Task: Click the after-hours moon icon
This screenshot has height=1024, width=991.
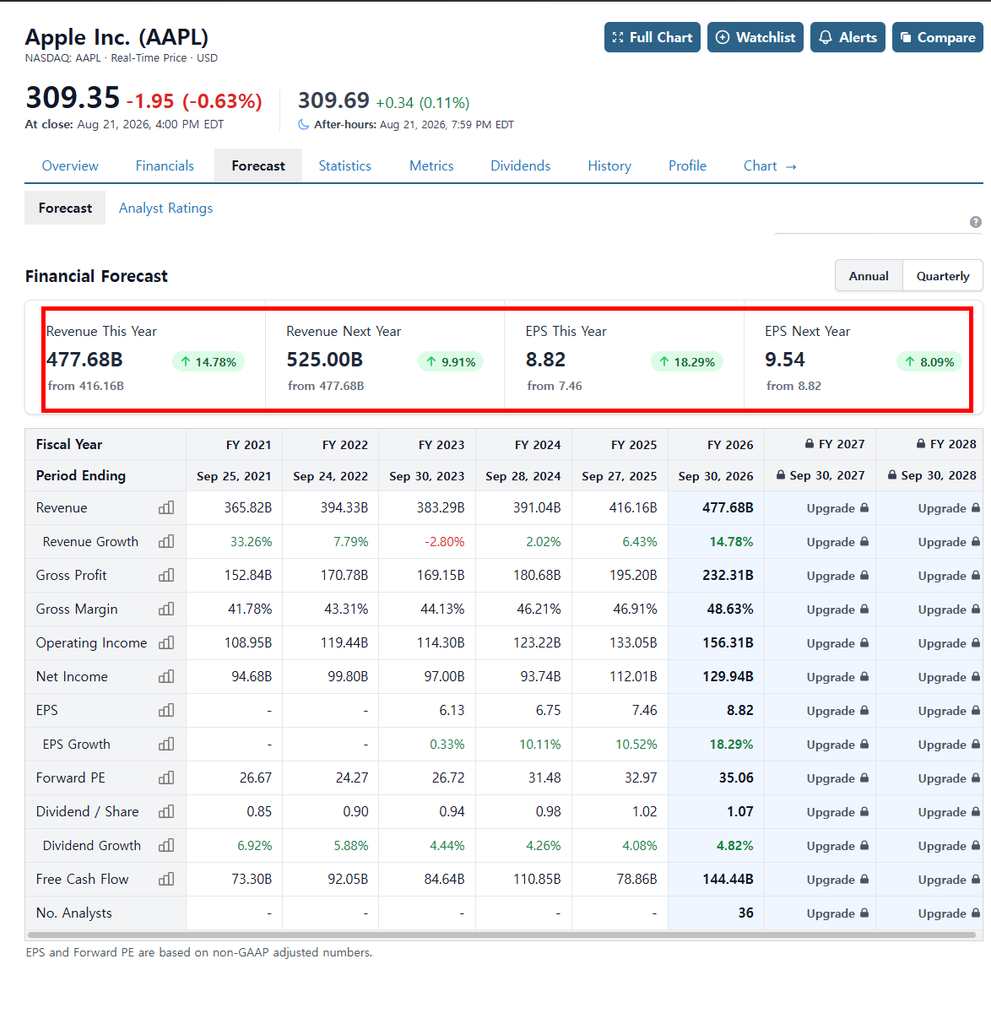Action: [x=304, y=124]
